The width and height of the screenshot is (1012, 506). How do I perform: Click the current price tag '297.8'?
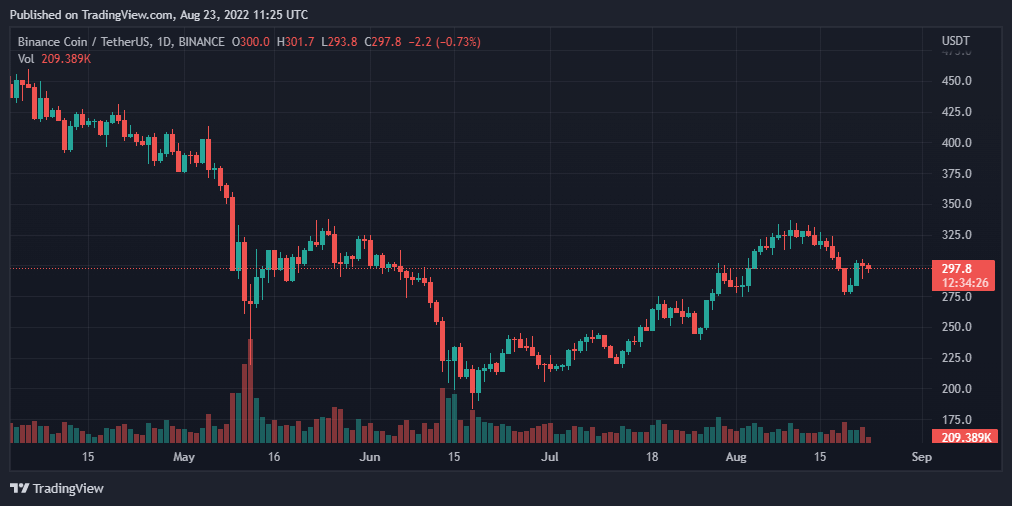click(964, 276)
